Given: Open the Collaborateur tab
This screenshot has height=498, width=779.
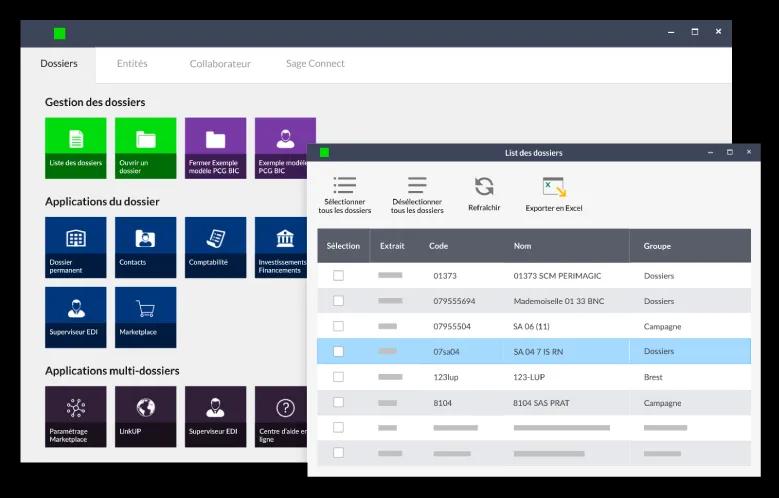Looking at the screenshot, I should 220,64.
